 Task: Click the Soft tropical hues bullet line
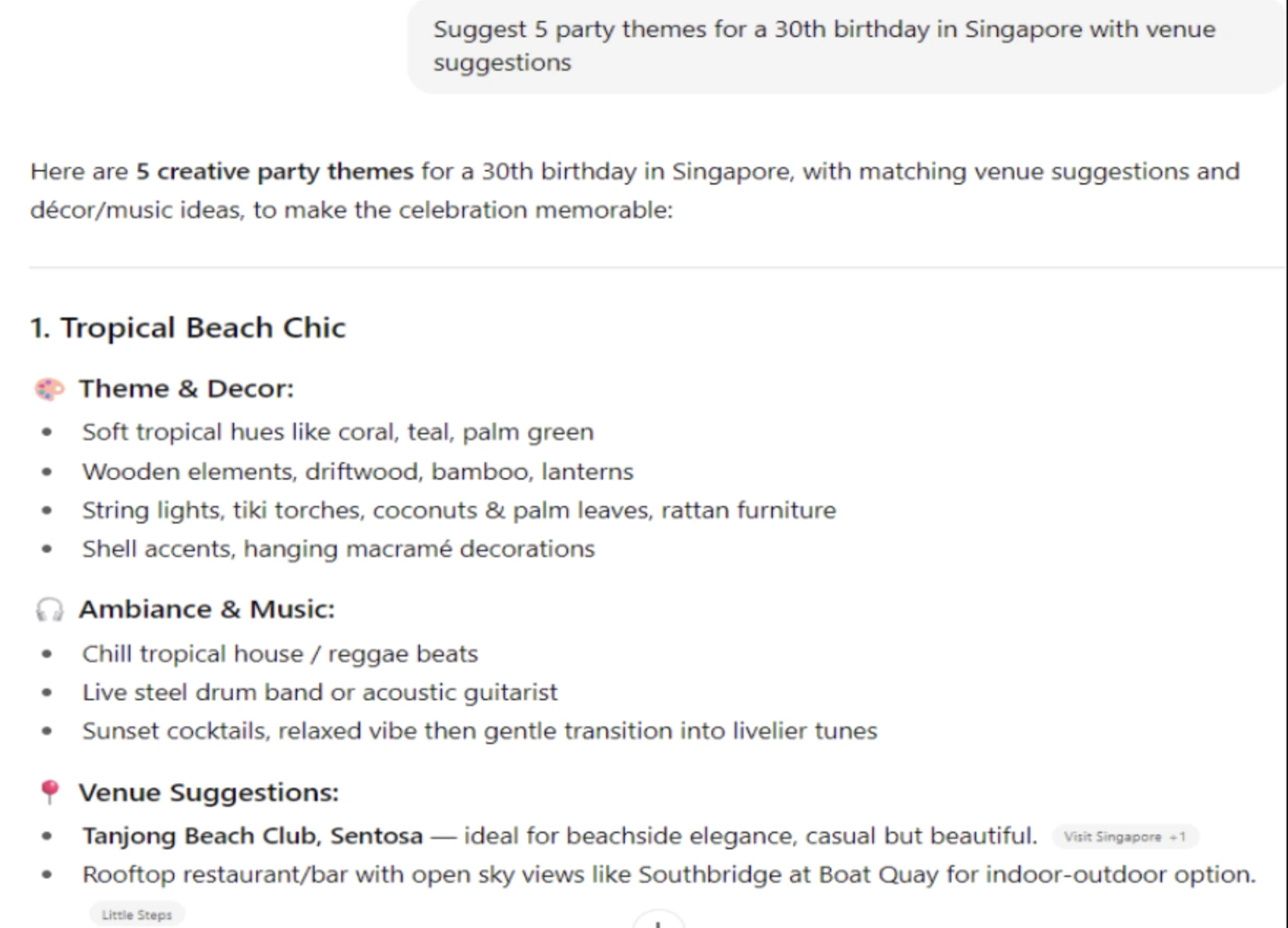click(x=338, y=432)
